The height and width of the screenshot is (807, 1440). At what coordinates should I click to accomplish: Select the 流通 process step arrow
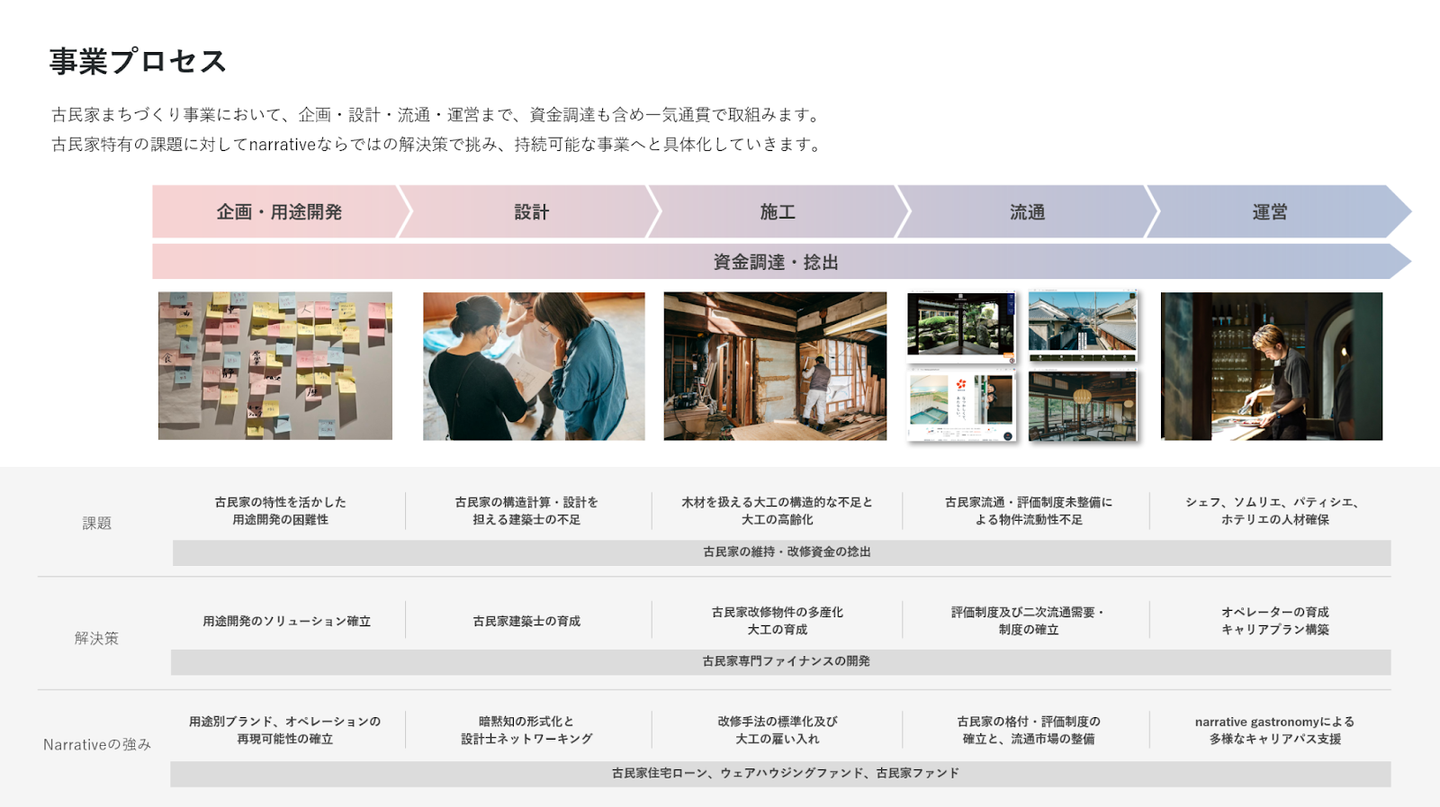pyautogui.click(x=1027, y=212)
